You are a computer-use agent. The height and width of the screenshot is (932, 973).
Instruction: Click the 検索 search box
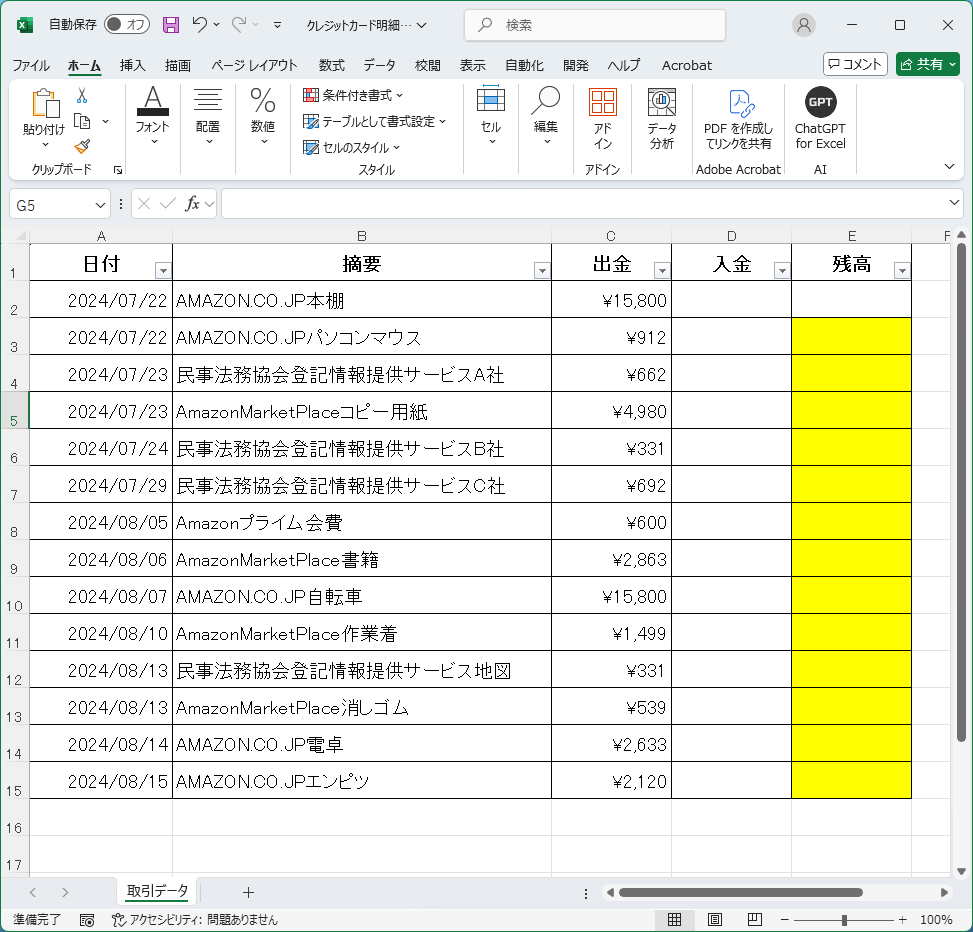point(594,25)
